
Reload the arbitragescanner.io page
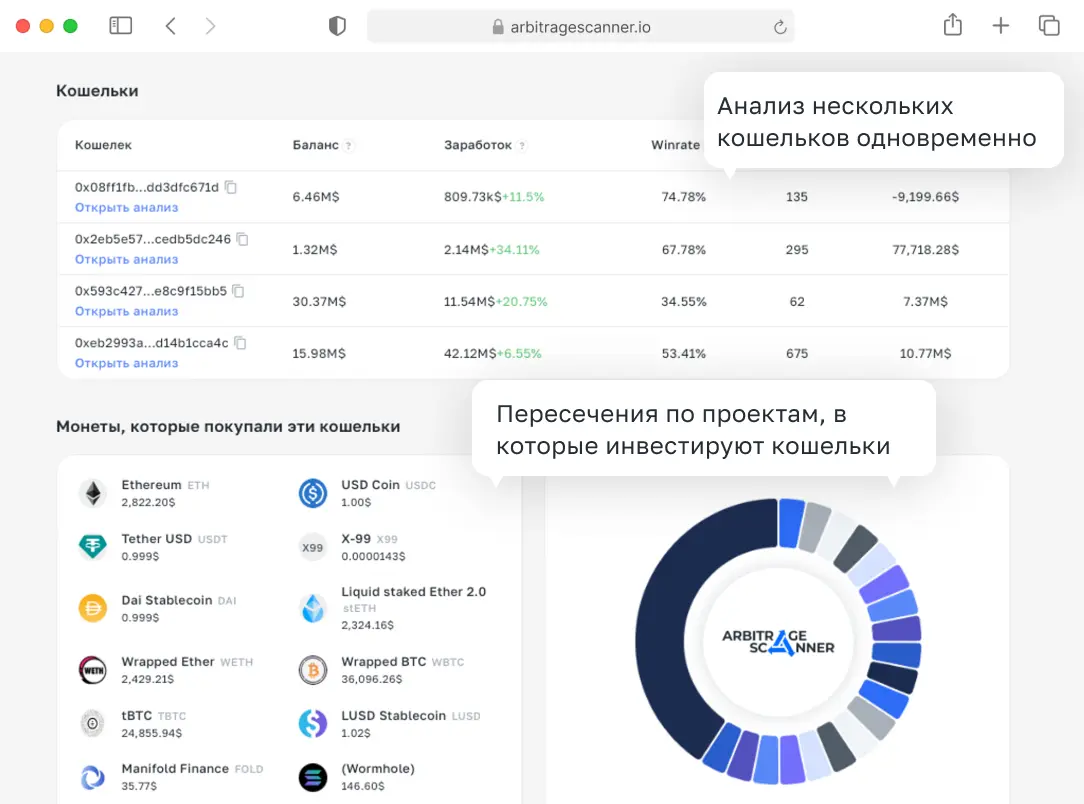tap(779, 27)
